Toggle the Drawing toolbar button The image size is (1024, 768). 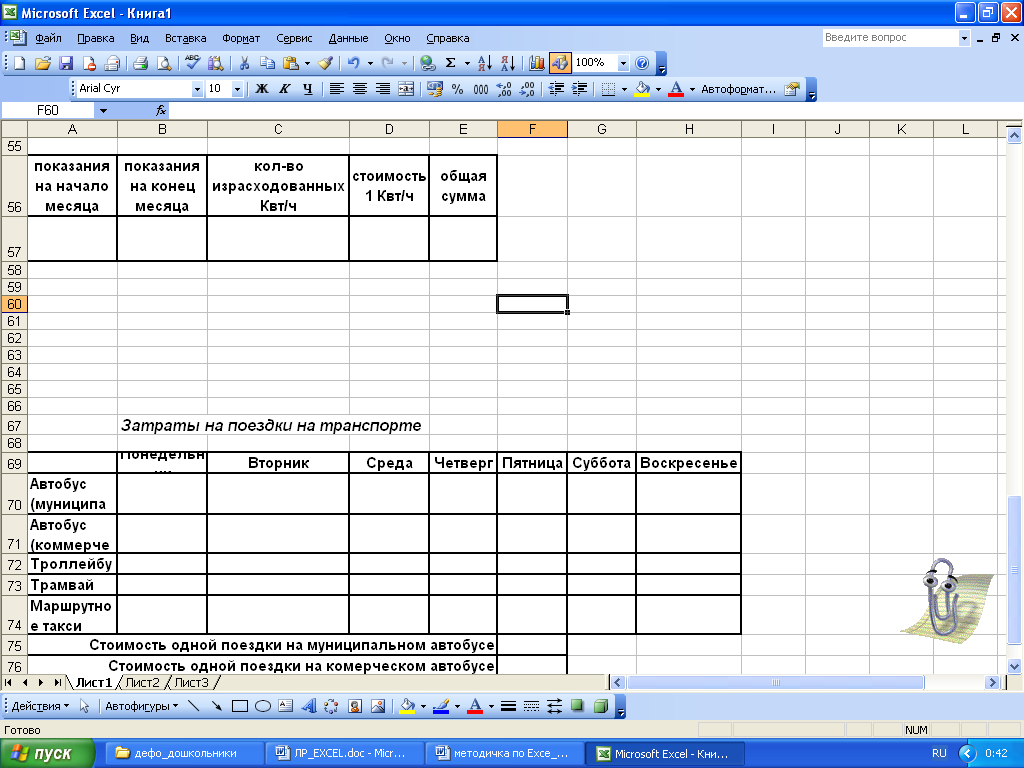tap(559, 63)
